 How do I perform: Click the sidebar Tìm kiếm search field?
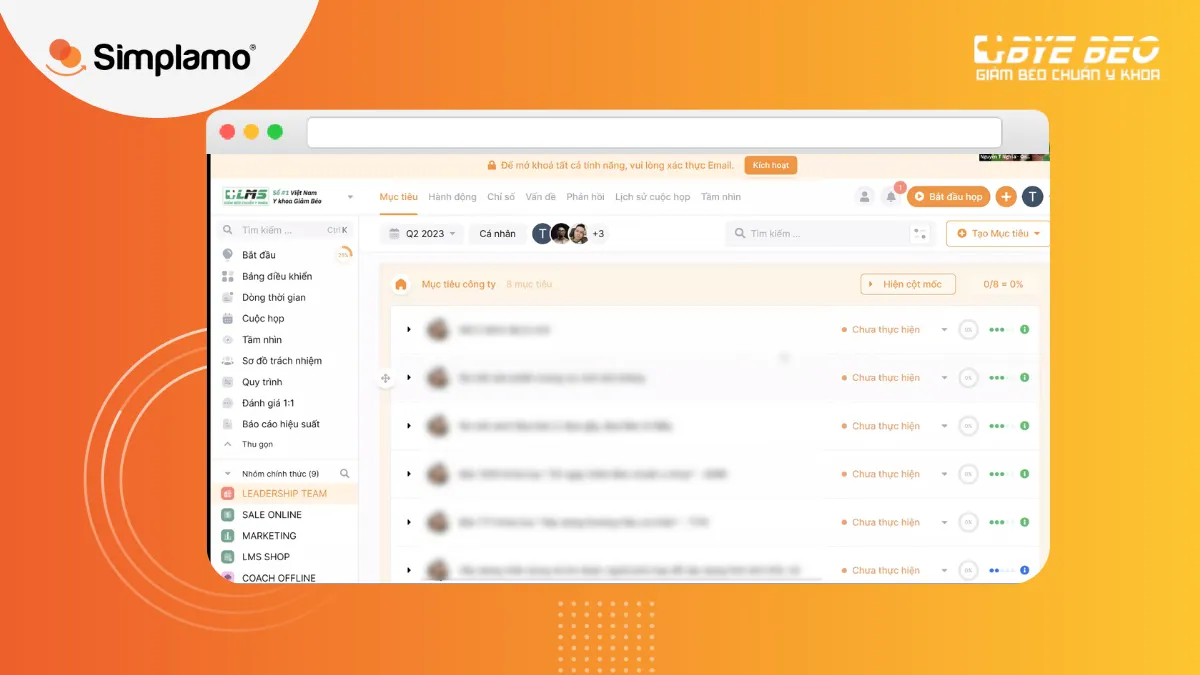pos(287,230)
